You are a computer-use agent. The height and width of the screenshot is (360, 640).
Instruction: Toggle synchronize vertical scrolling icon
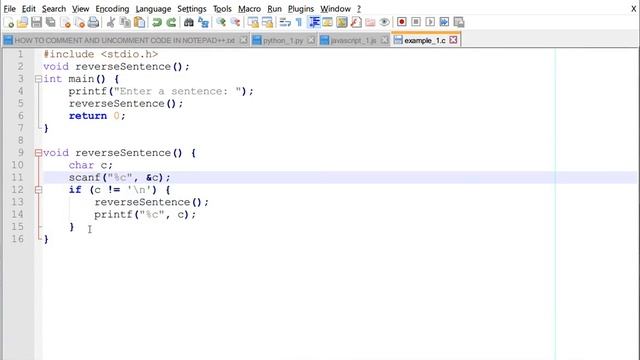253,22
